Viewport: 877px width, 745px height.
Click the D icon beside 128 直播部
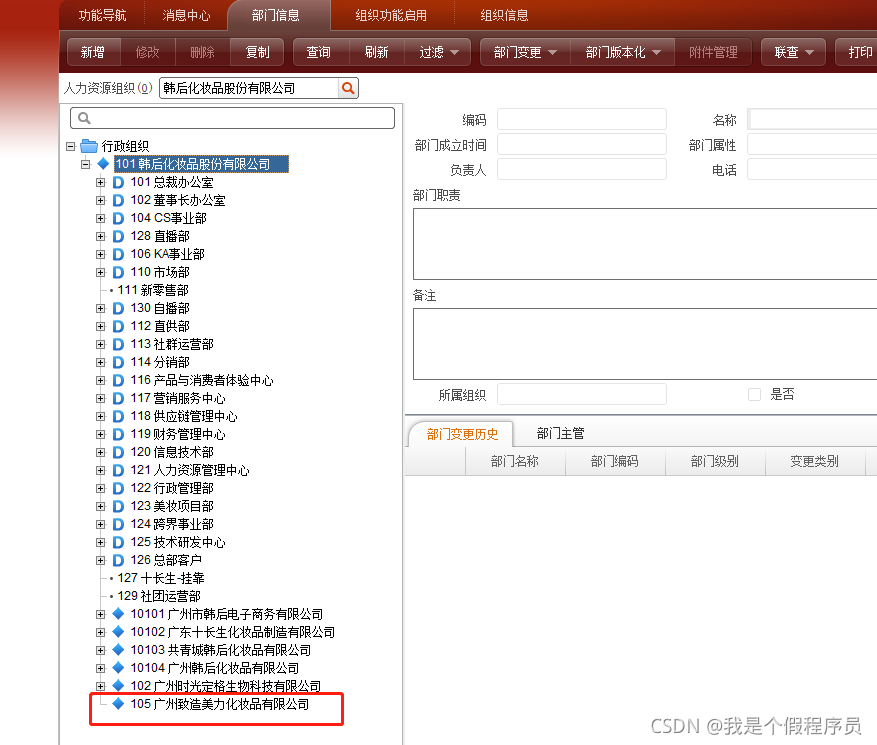tap(118, 236)
